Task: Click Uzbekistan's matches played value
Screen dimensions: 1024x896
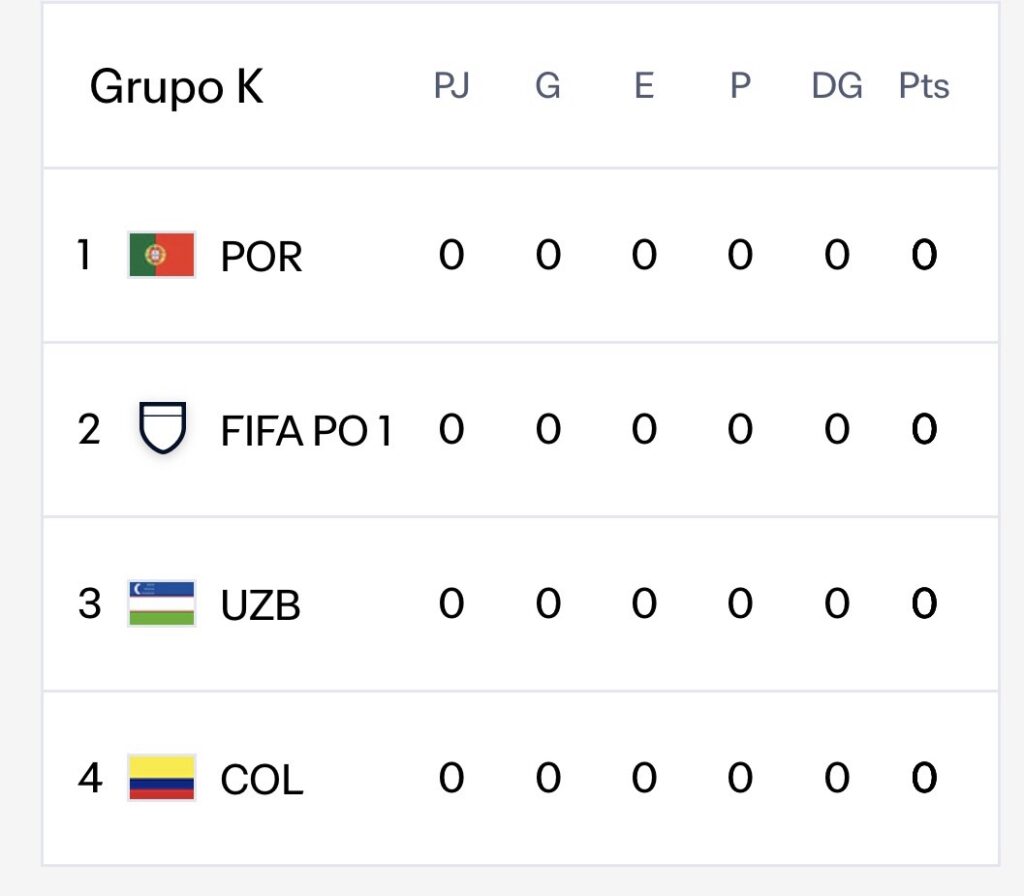Action: 451,604
